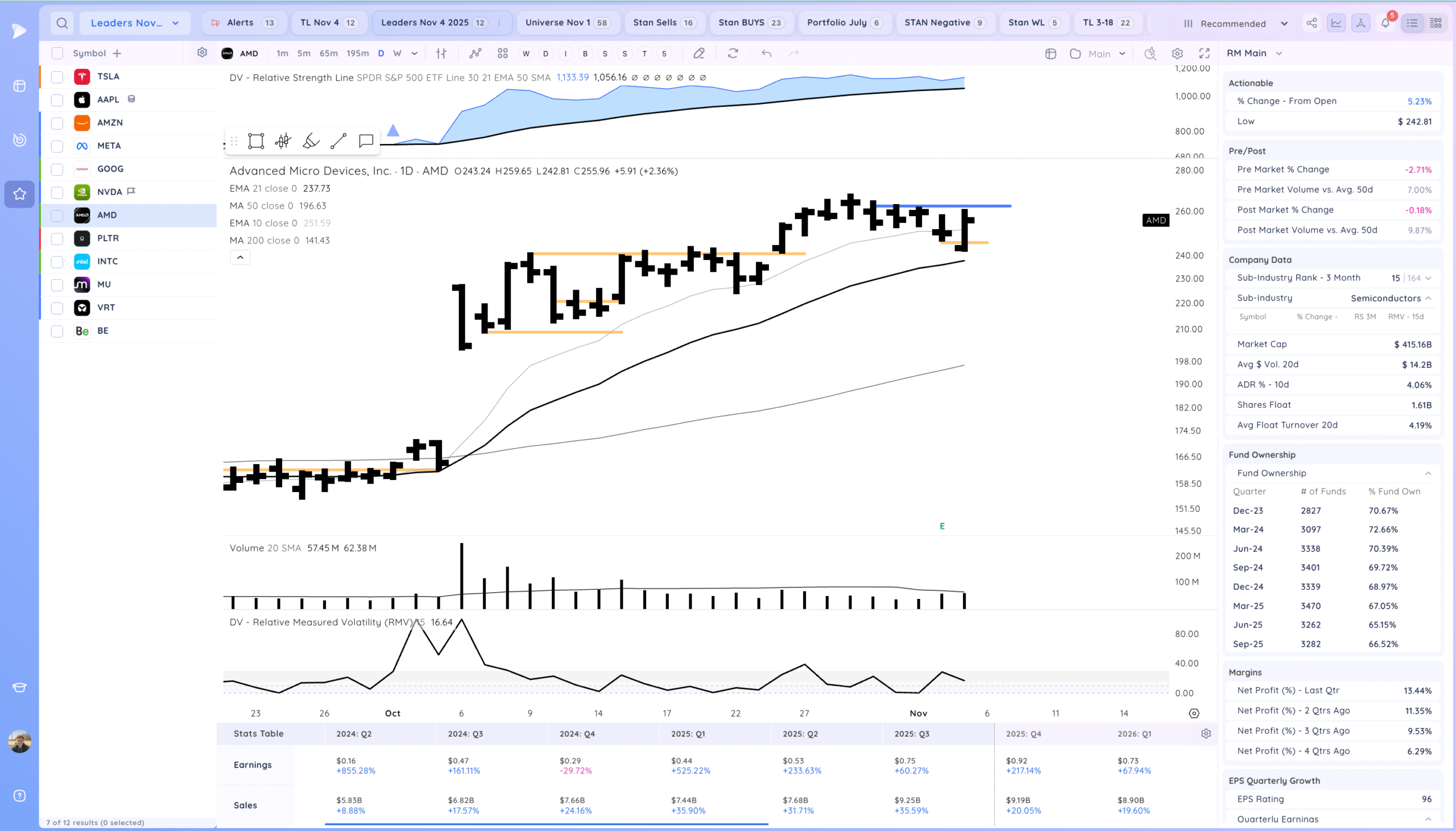
Task: Select the rectangle drawing tool
Action: [255, 141]
